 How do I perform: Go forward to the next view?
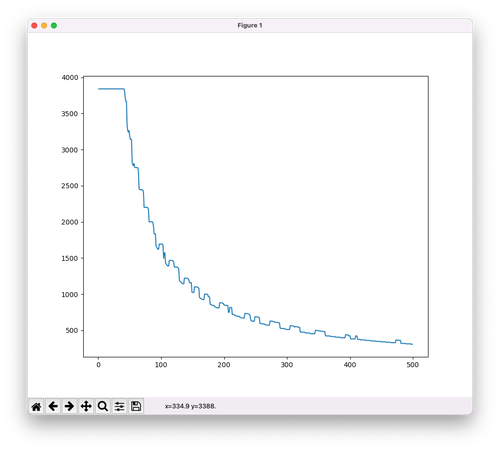pyautogui.click(x=69, y=406)
